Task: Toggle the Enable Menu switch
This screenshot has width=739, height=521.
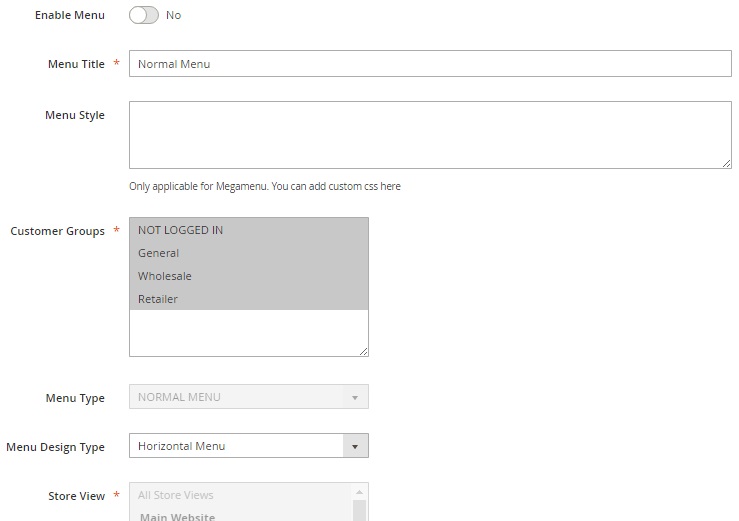Action: pos(144,16)
